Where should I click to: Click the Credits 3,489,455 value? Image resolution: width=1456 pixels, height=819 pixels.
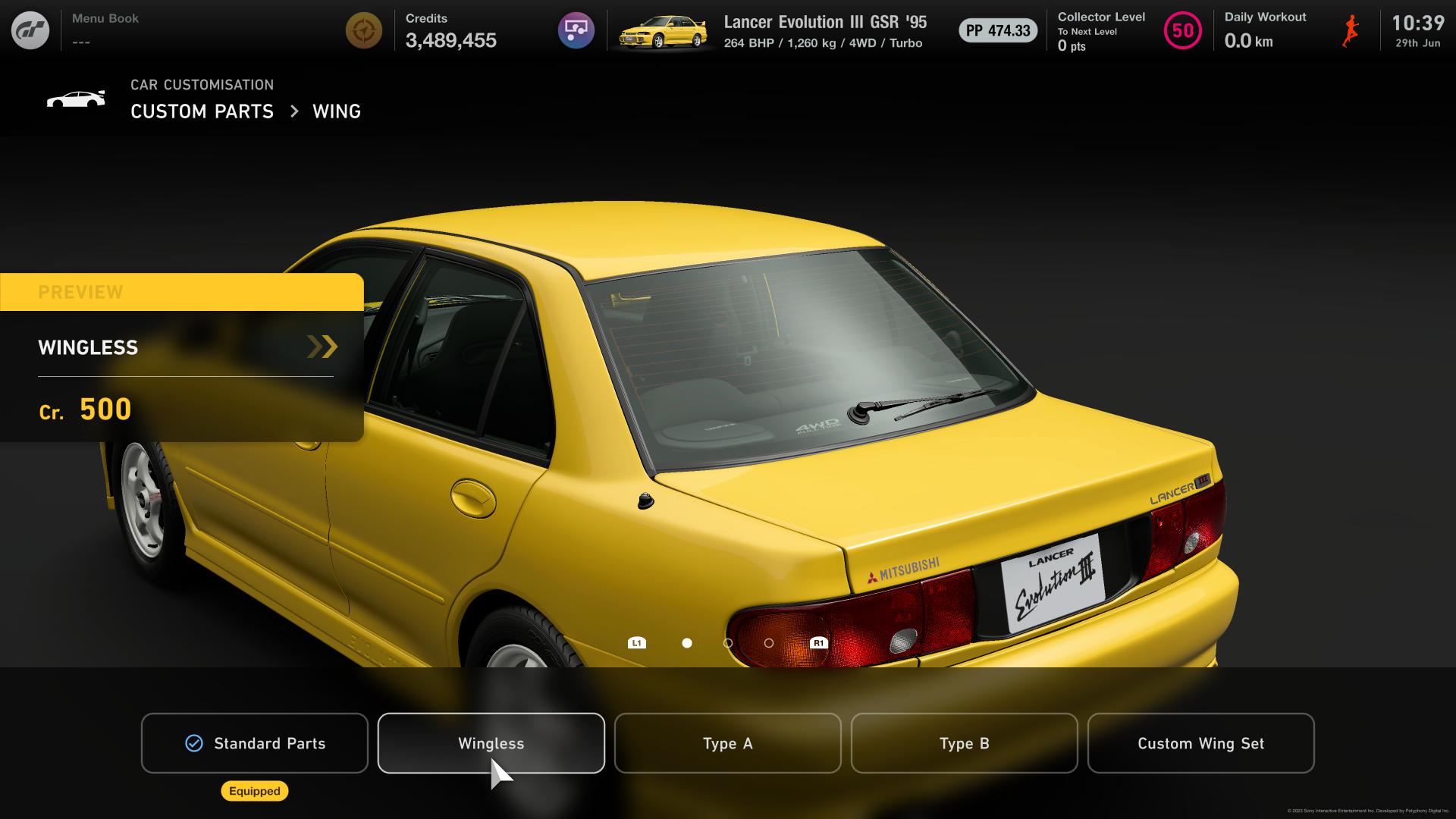(451, 41)
